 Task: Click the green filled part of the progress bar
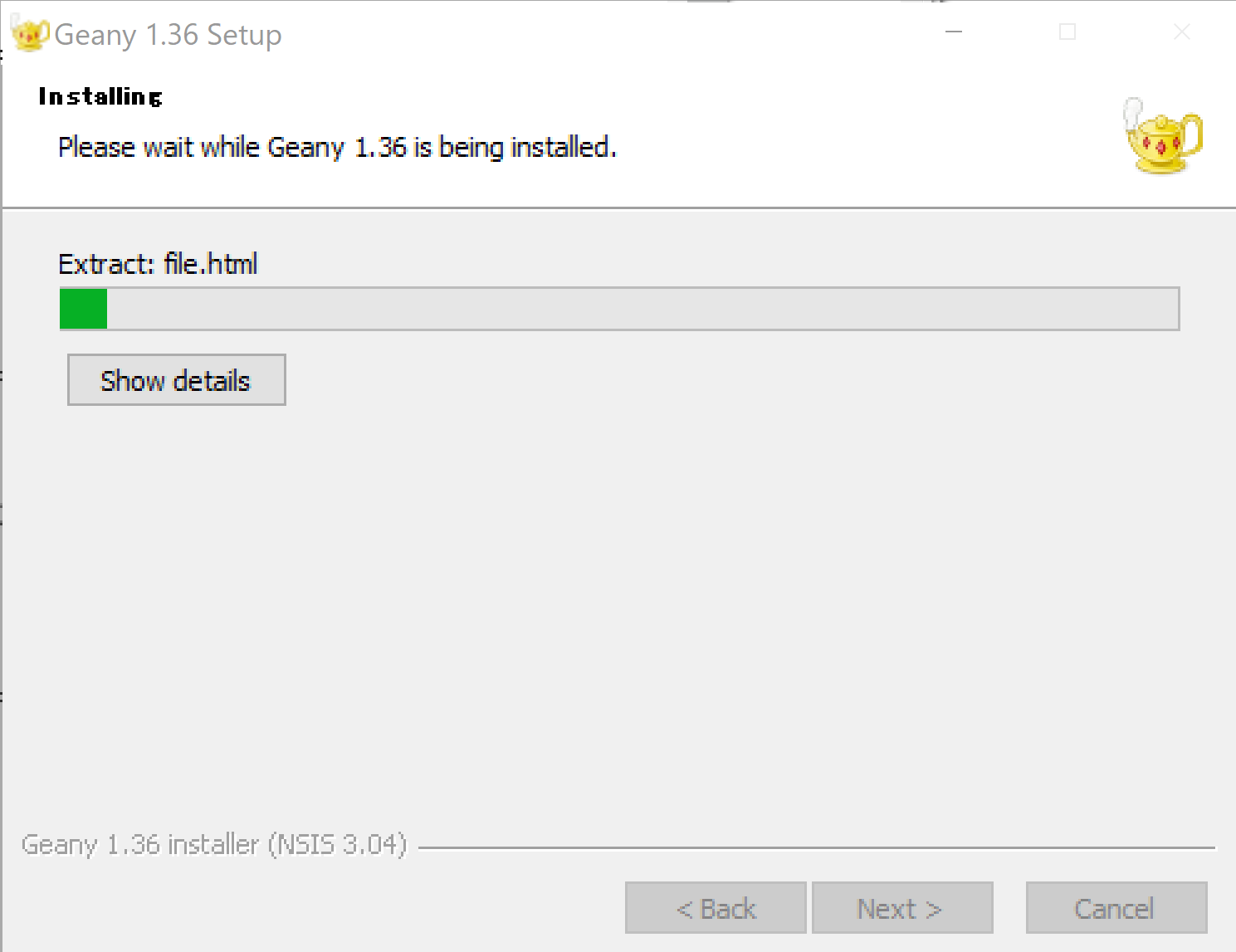click(84, 309)
